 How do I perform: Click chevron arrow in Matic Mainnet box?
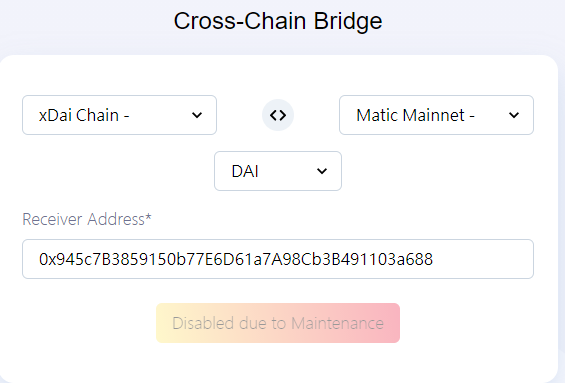[x=514, y=115]
